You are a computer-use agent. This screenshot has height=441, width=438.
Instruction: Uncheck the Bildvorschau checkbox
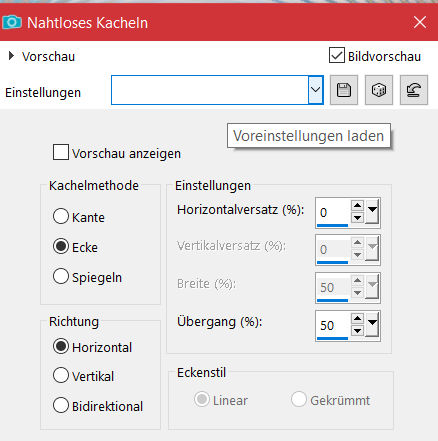point(337,55)
